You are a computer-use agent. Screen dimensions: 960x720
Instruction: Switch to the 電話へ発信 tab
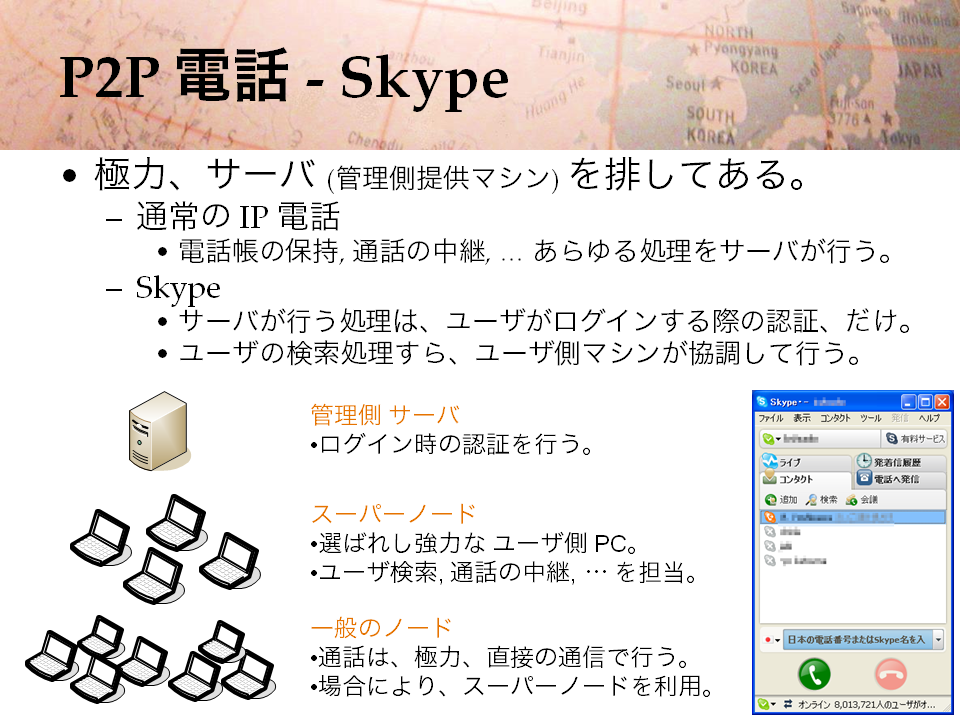point(901,479)
